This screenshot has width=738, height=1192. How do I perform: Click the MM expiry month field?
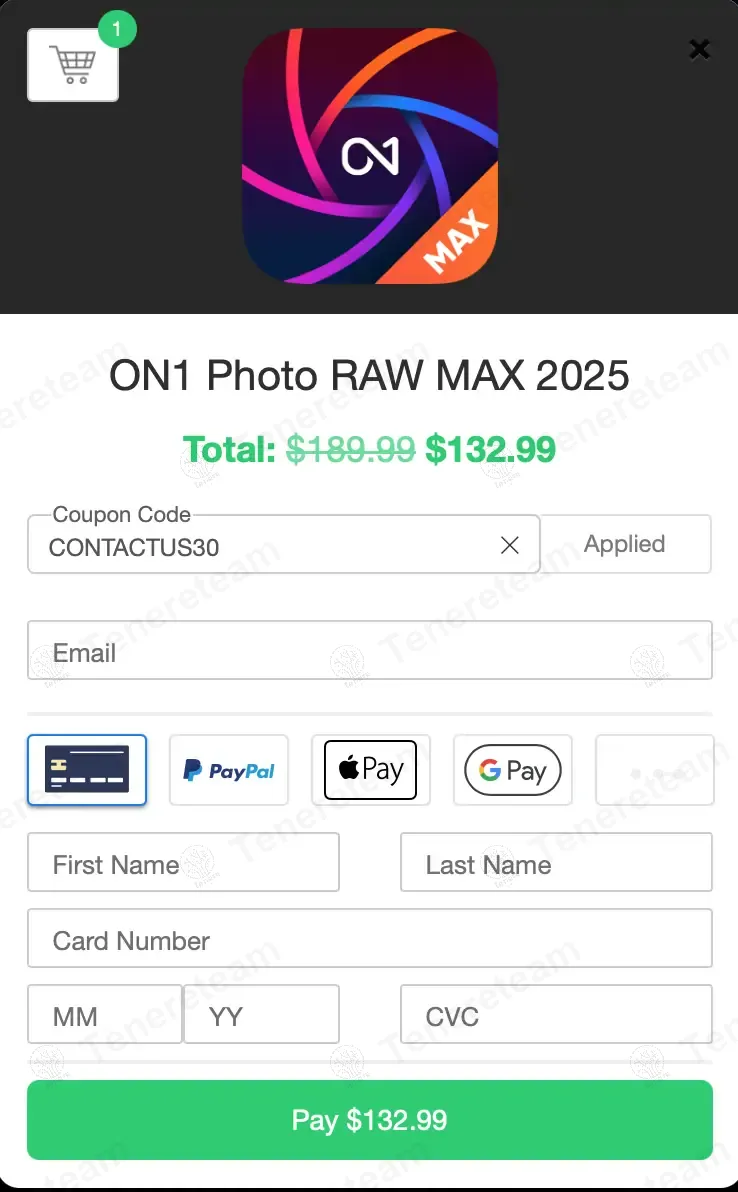click(105, 1015)
